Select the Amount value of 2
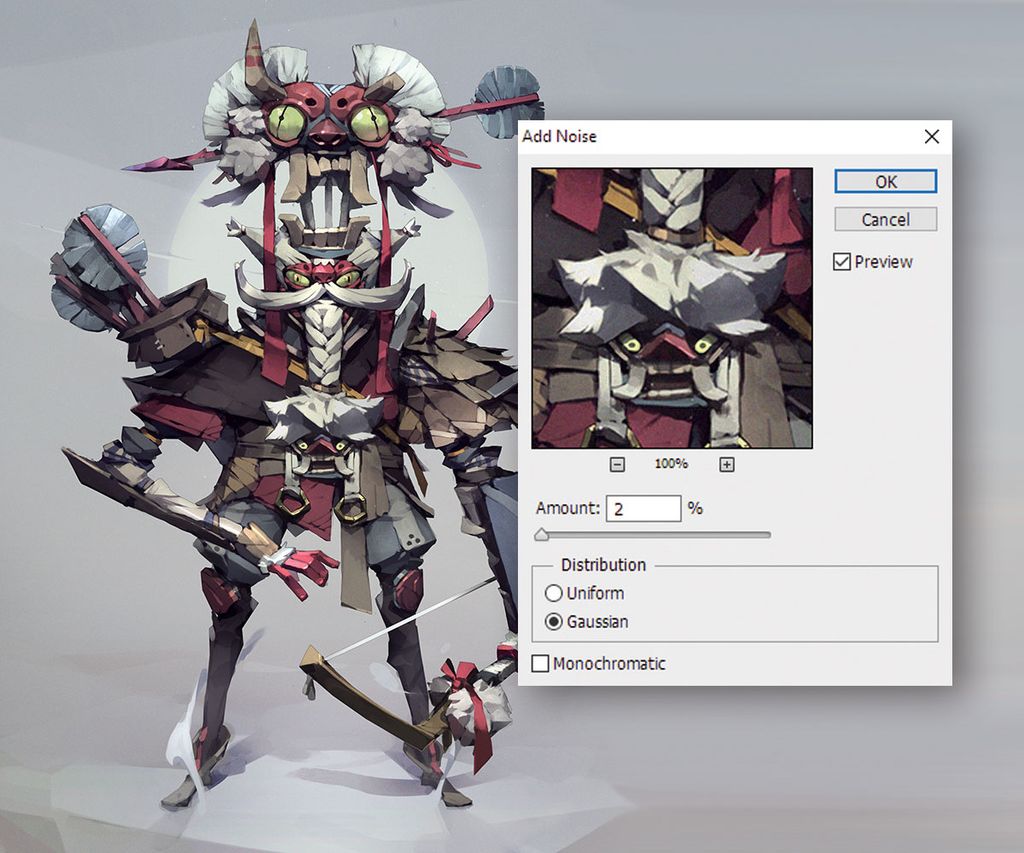 [620, 508]
